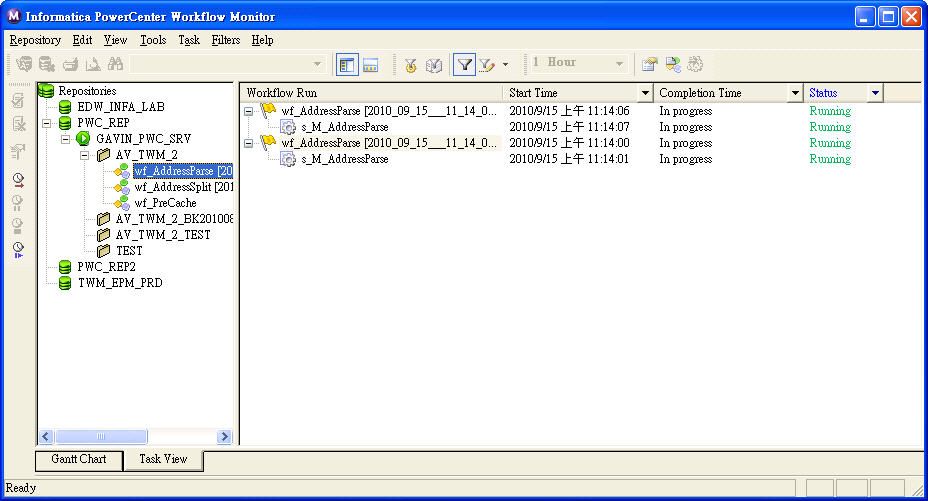Image resolution: width=928 pixels, height=501 pixels.
Task: Open the Task menu
Action: 189,40
